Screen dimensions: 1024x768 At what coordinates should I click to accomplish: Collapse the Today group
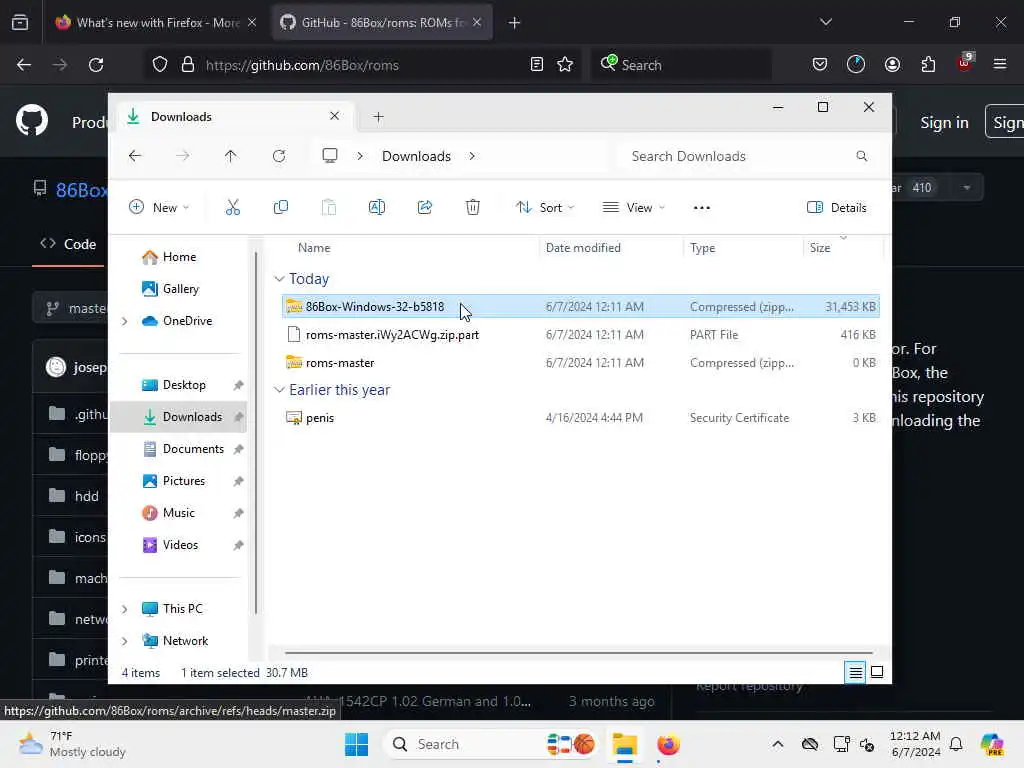point(280,279)
